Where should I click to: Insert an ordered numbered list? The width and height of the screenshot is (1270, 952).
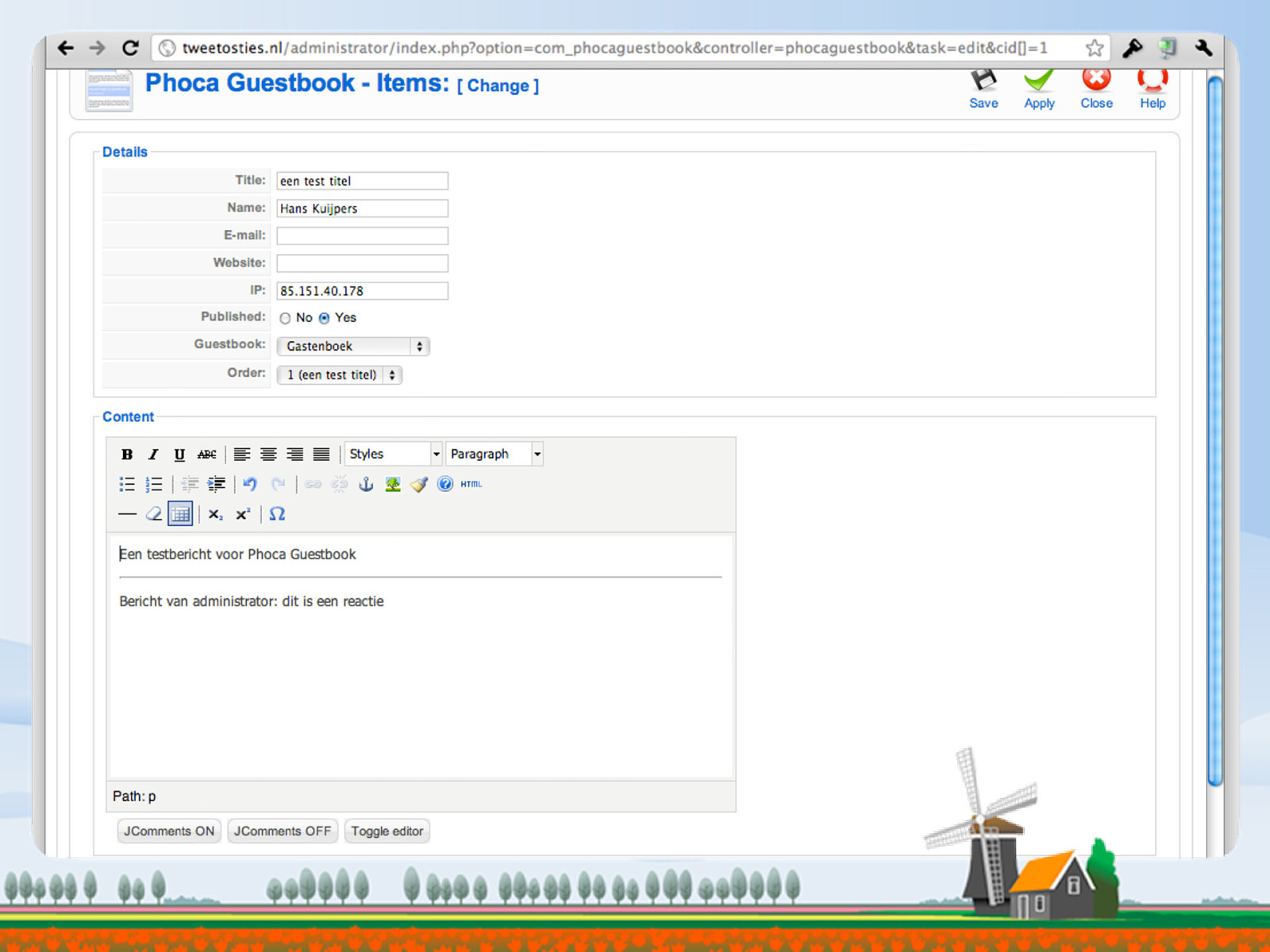pos(154,484)
